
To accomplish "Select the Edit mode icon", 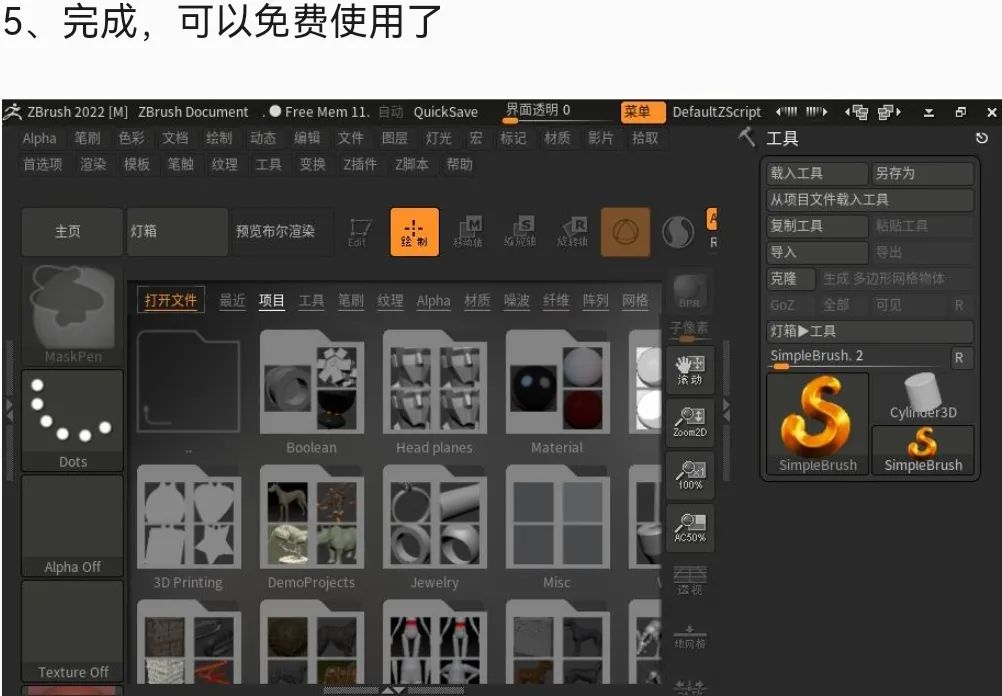I will coord(359,232).
